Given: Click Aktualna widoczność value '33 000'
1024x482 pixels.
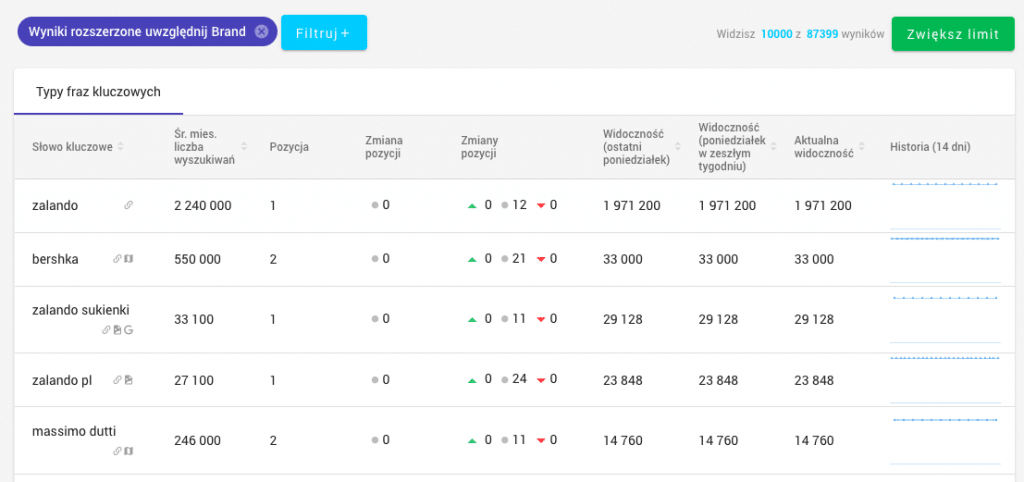Looking at the screenshot, I should (x=814, y=259).
